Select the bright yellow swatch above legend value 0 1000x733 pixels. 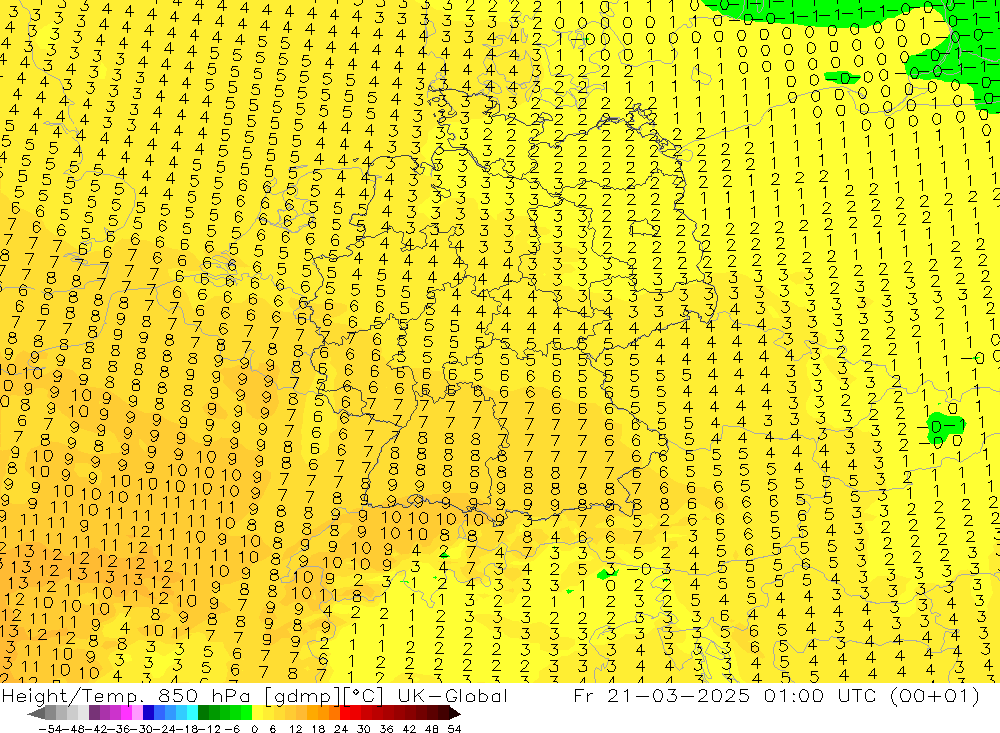coord(258,713)
